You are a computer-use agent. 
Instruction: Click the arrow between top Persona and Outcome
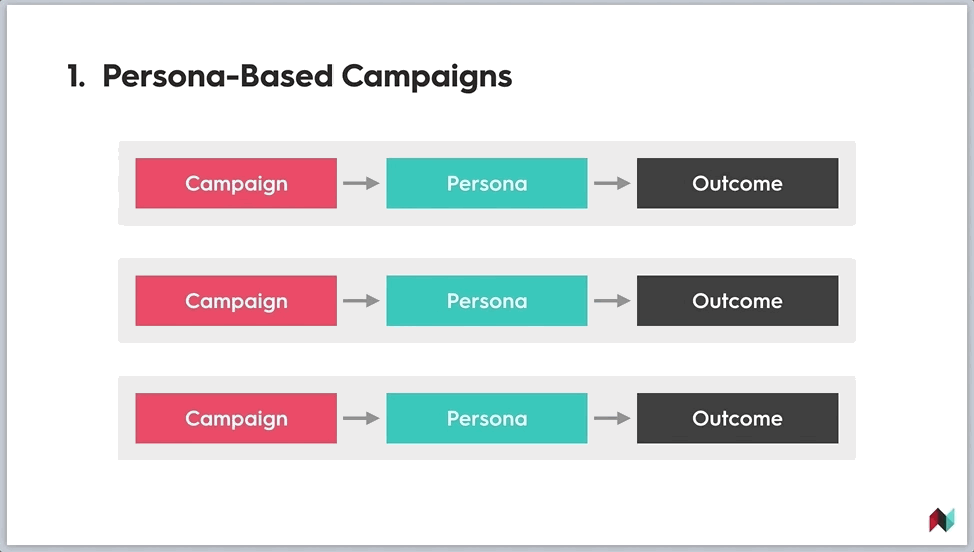point(612,183)
